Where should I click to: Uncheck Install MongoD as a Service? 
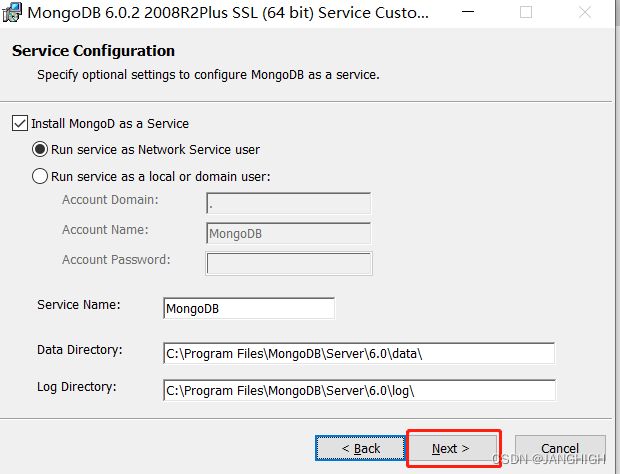(x=20, y=123)
